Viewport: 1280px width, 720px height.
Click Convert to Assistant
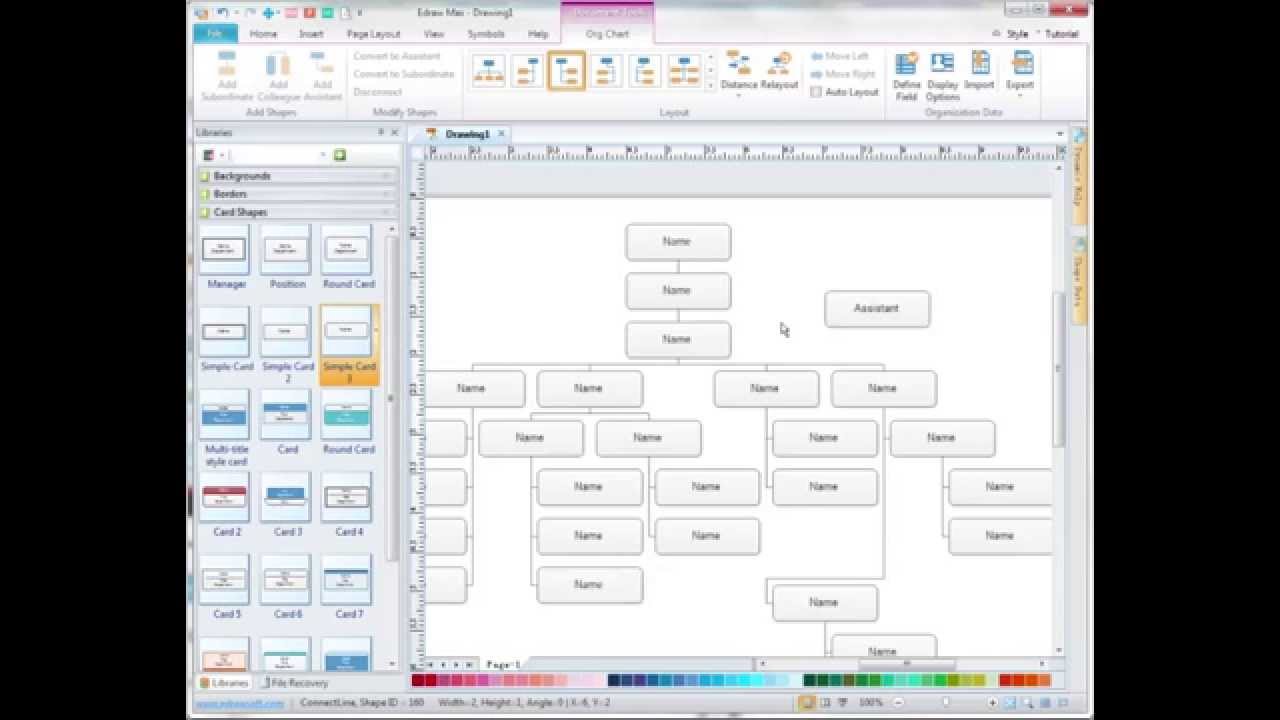click(x=397, y=56)
